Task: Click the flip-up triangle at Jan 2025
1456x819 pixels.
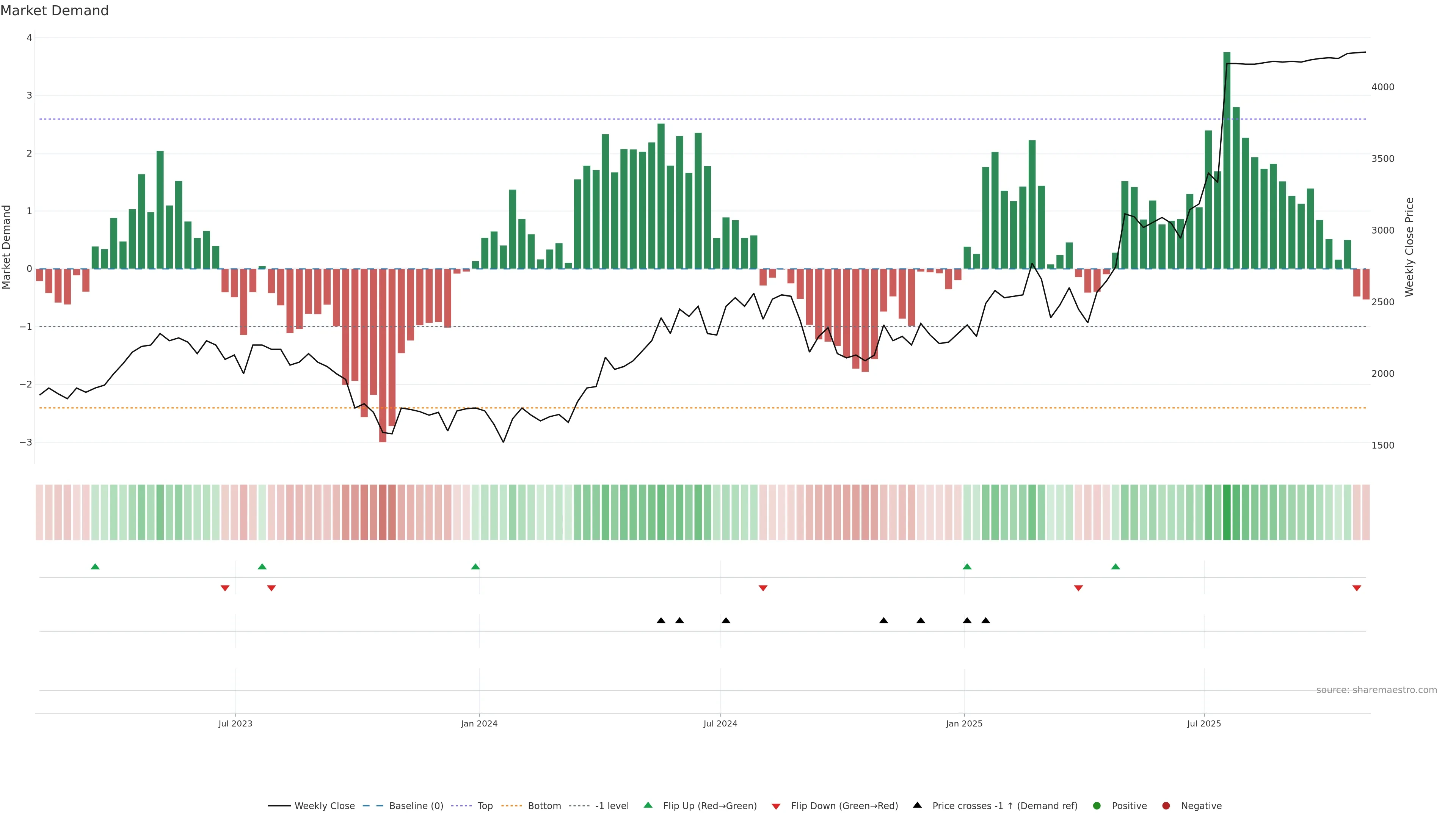Action: pos(967,566)
